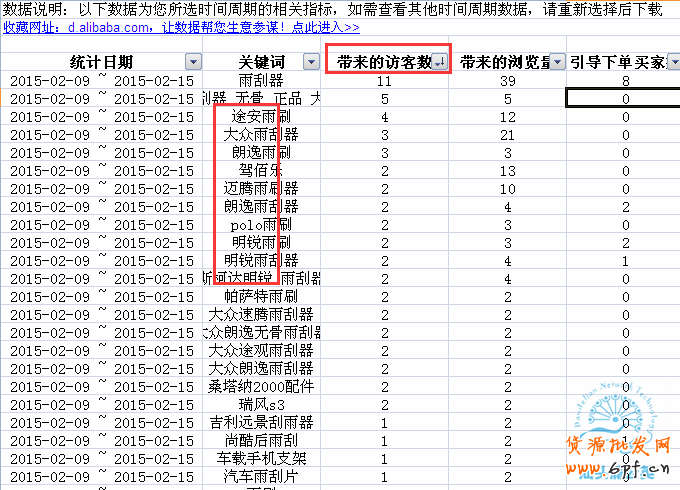Click visitor count cell showing 11

point(385,80)
